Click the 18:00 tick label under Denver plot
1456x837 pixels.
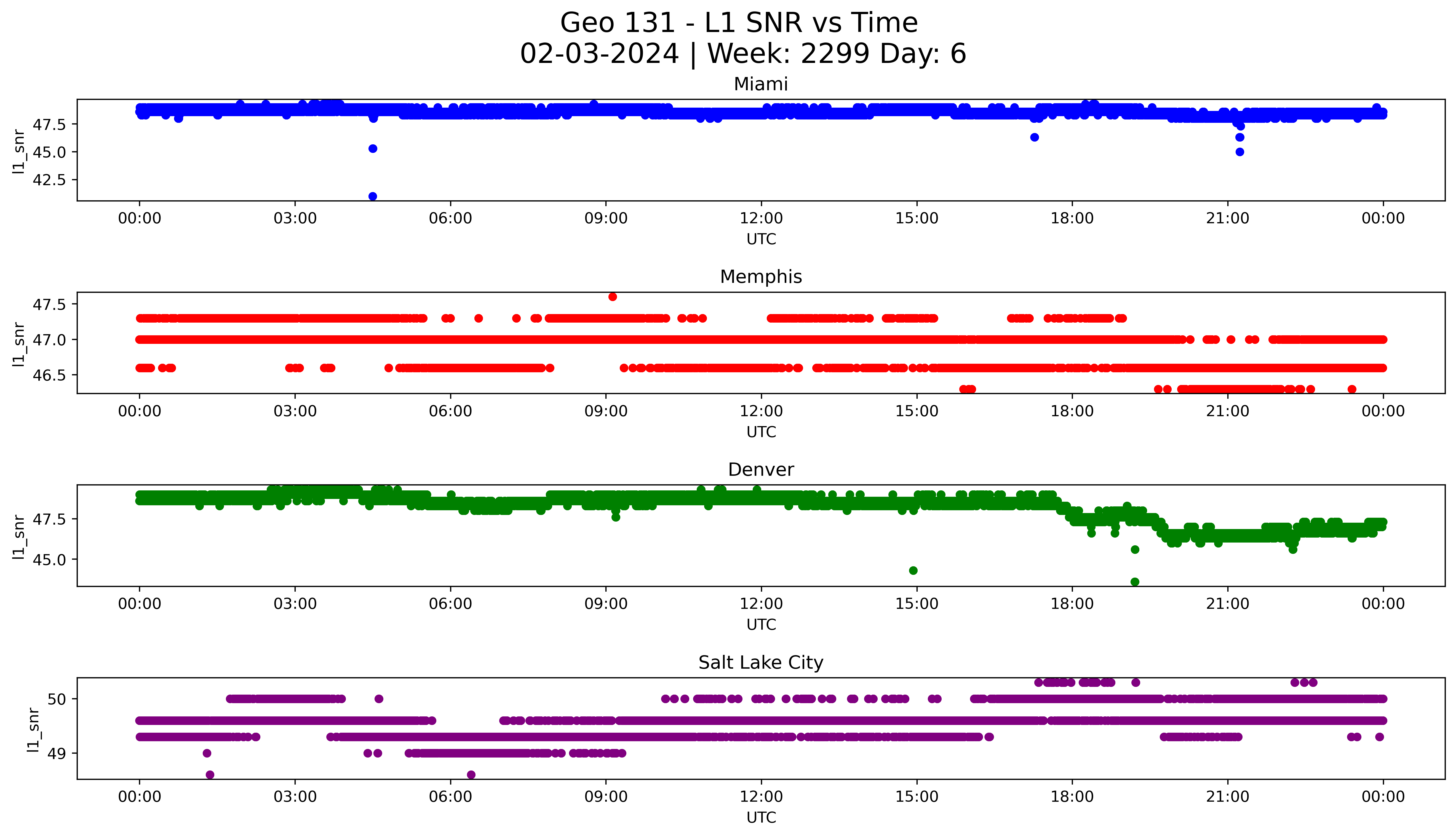pyautogui.click(x=1072, y=604)
